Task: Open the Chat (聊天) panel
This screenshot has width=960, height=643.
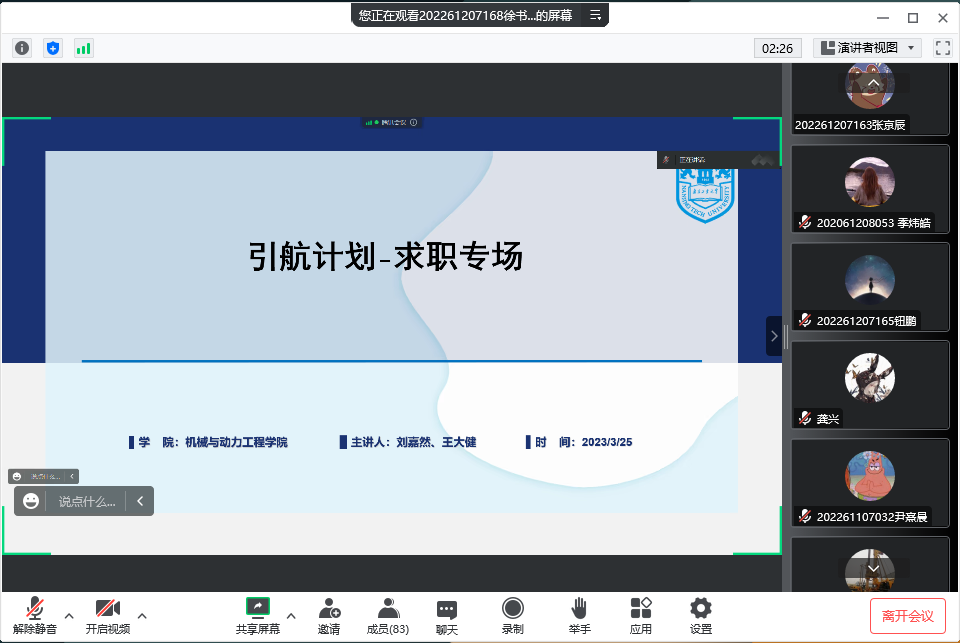Action: pyautogui.click(x=447, y=615)
